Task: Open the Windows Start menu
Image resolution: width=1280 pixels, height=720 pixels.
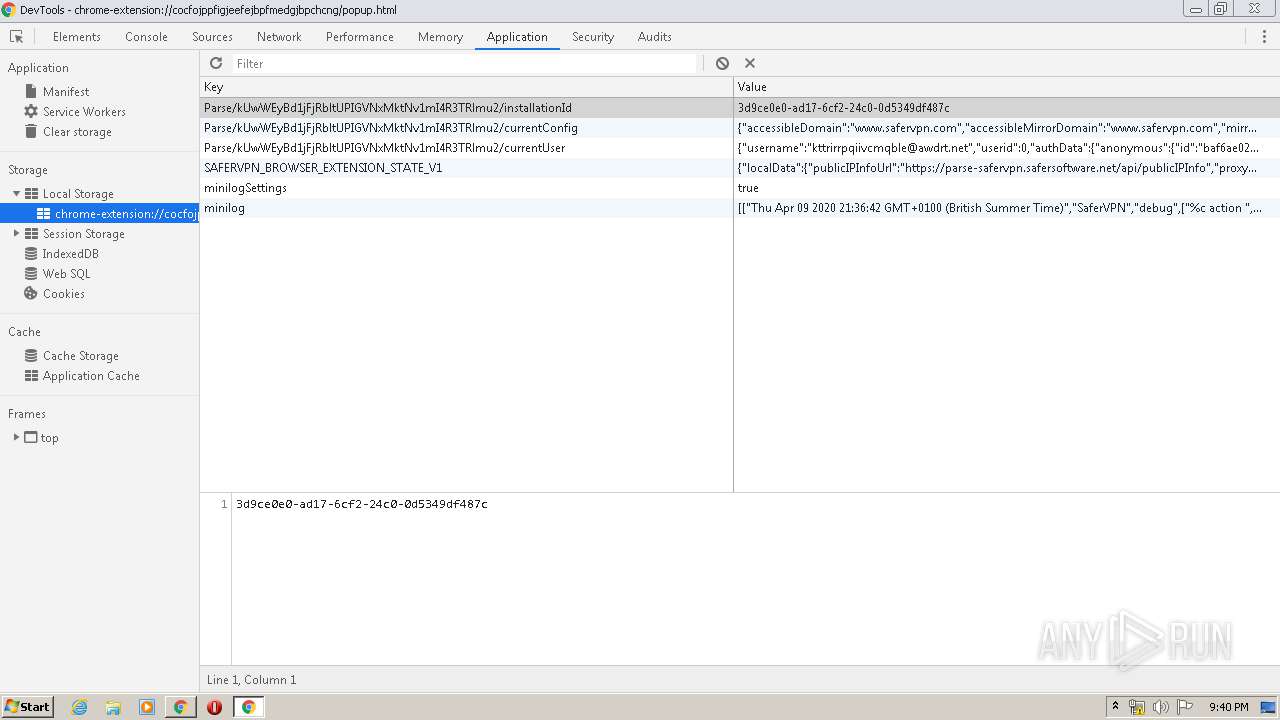Action: [27, 706]
